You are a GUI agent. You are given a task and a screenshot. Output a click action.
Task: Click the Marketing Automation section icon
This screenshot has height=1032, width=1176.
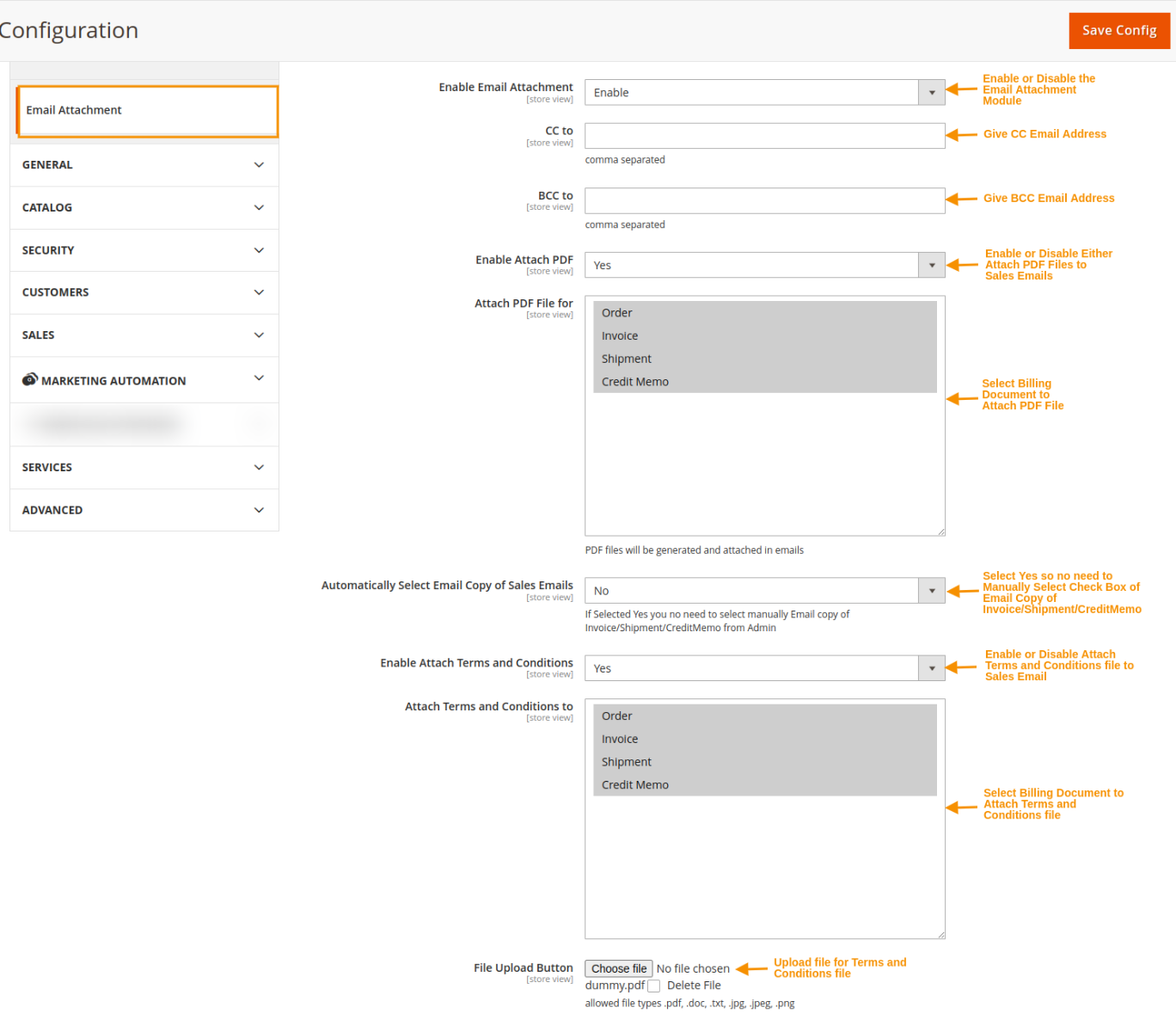(31, 379)
